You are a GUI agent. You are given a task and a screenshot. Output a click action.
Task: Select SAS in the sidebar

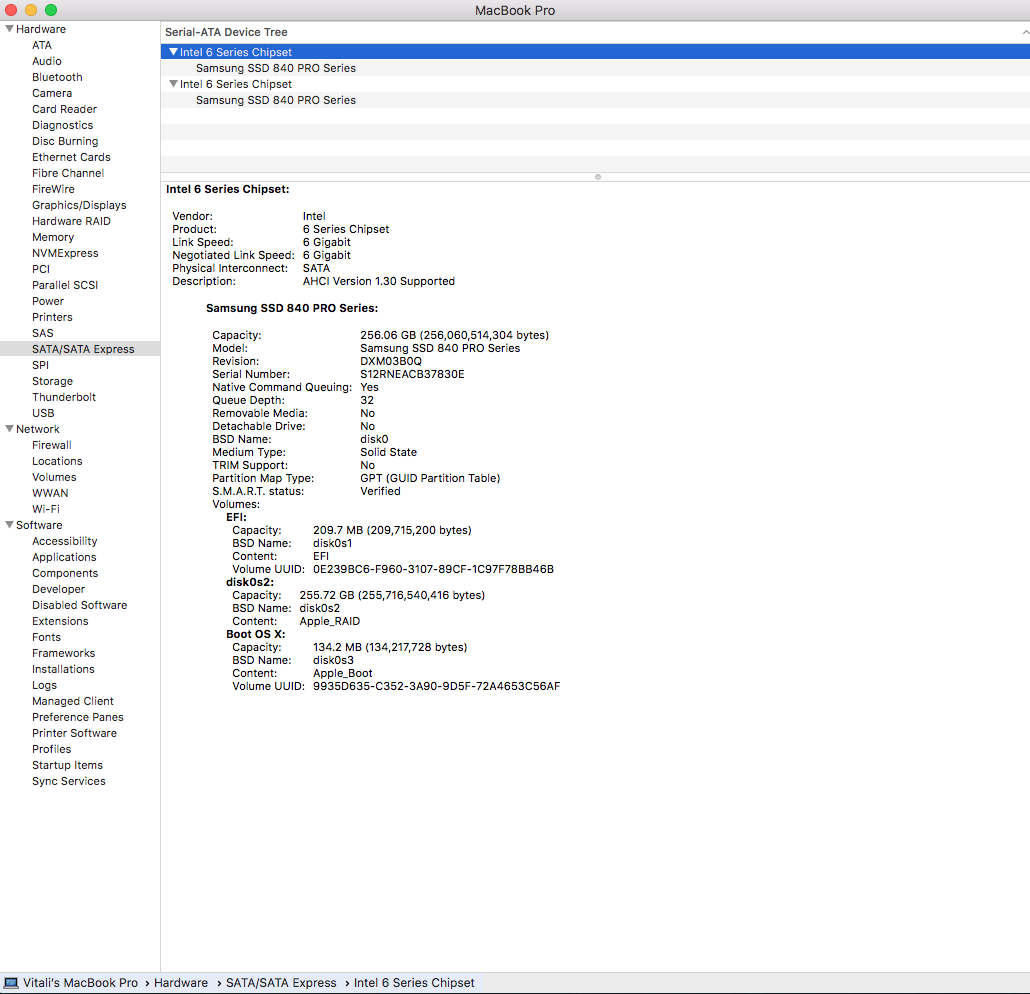(43, 333)
